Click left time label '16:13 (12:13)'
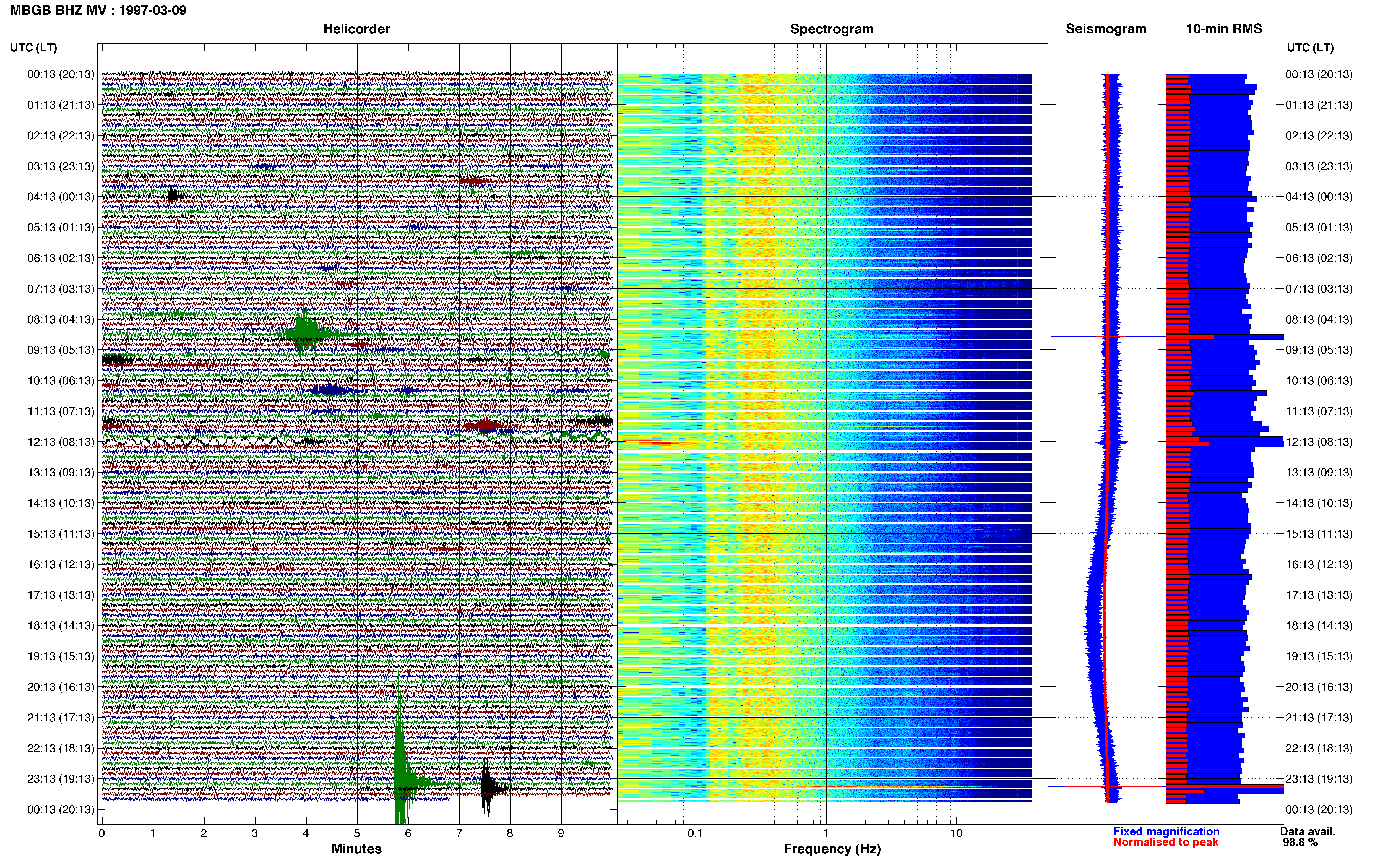Viewport: 1388px width, 868px height. pos(61,564)
